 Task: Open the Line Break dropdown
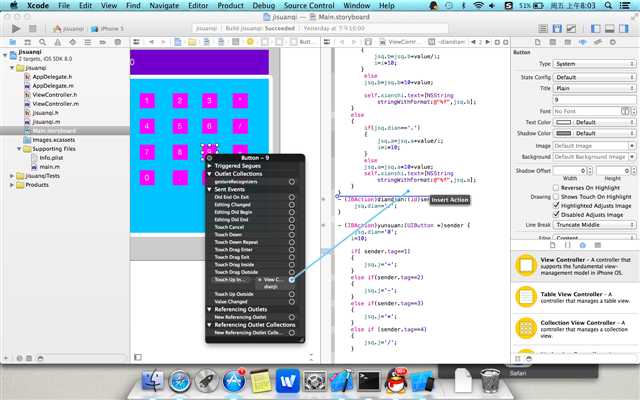coord(594,225)
